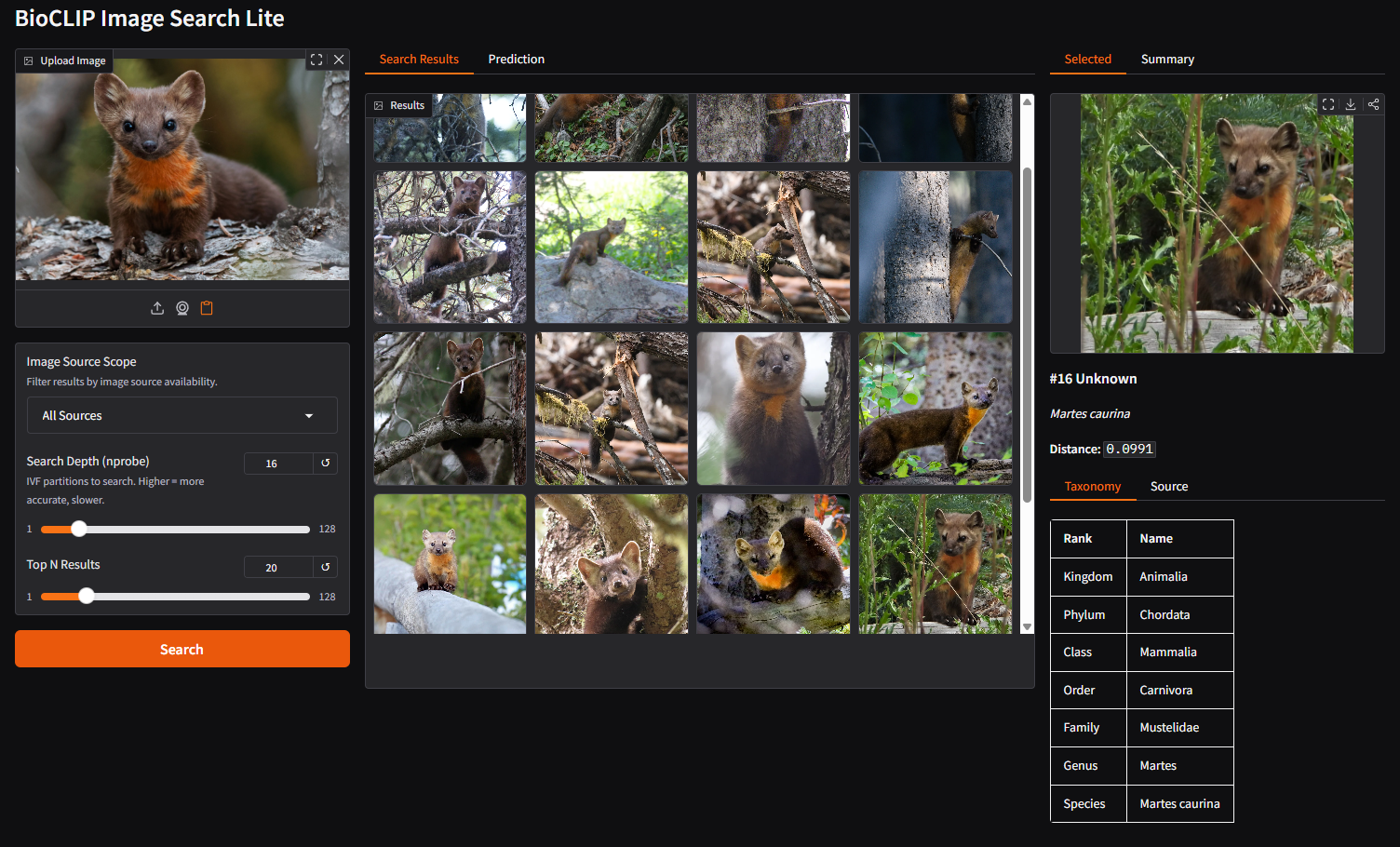
Task: Reset Top N Results with its reset icon
Action: click(326, 566)
